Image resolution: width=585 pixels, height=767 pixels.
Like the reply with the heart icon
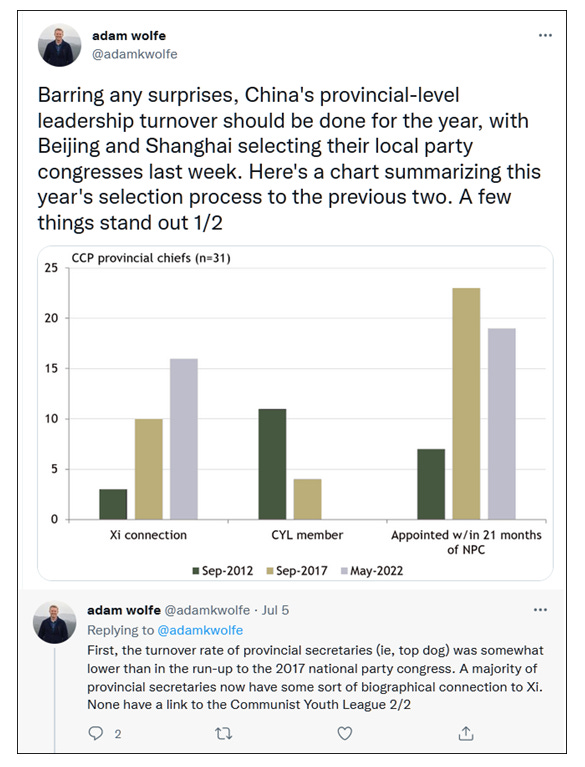click(345, 733)
